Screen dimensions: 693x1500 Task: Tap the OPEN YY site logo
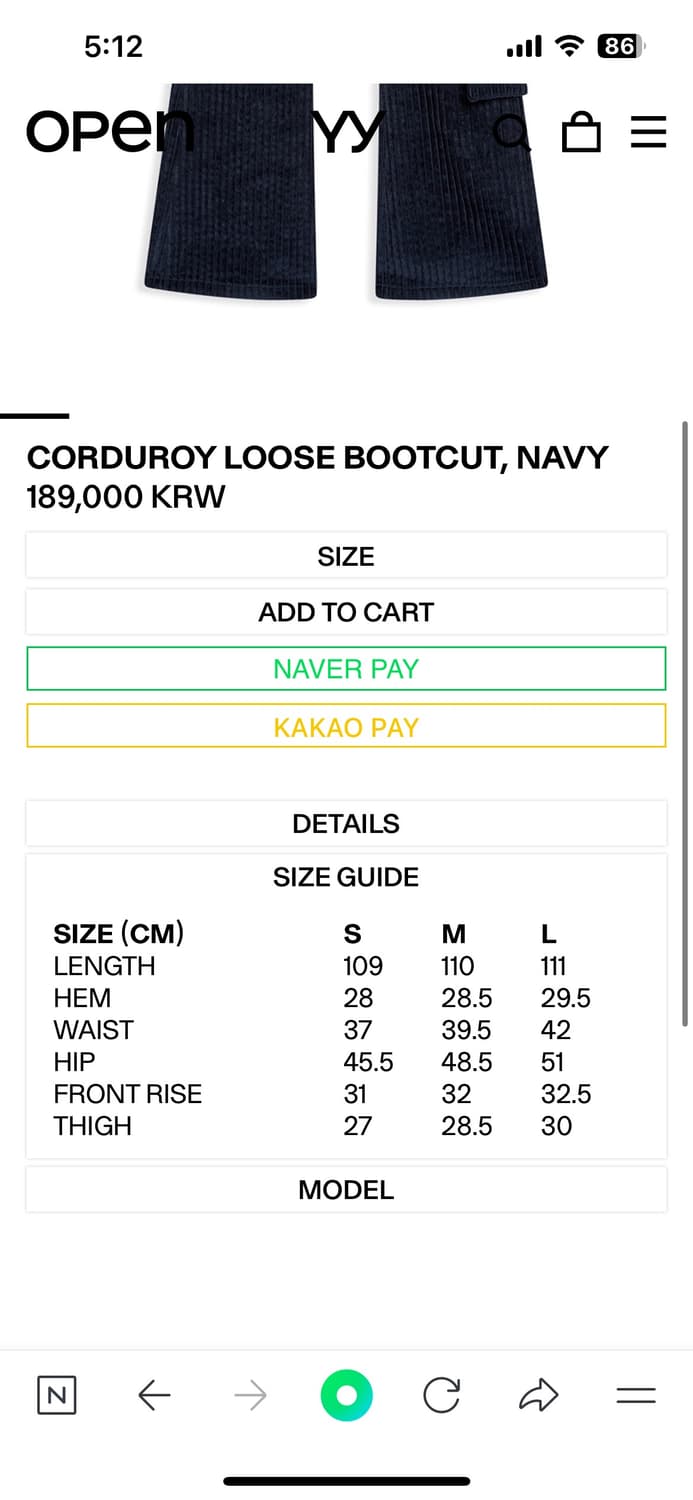coord(110,131)
